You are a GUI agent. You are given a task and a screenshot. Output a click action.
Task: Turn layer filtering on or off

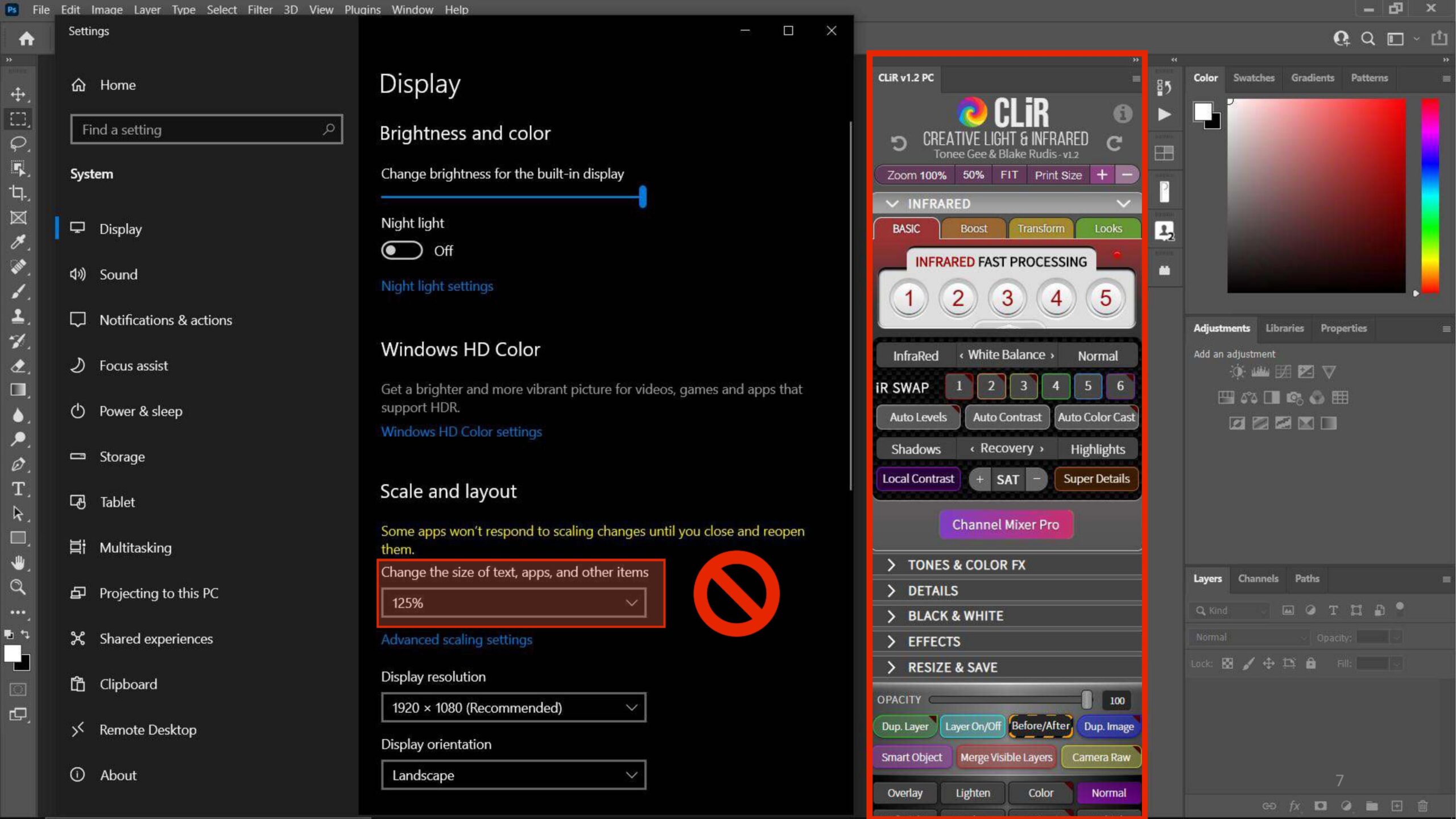click(x=1400, y=606)
